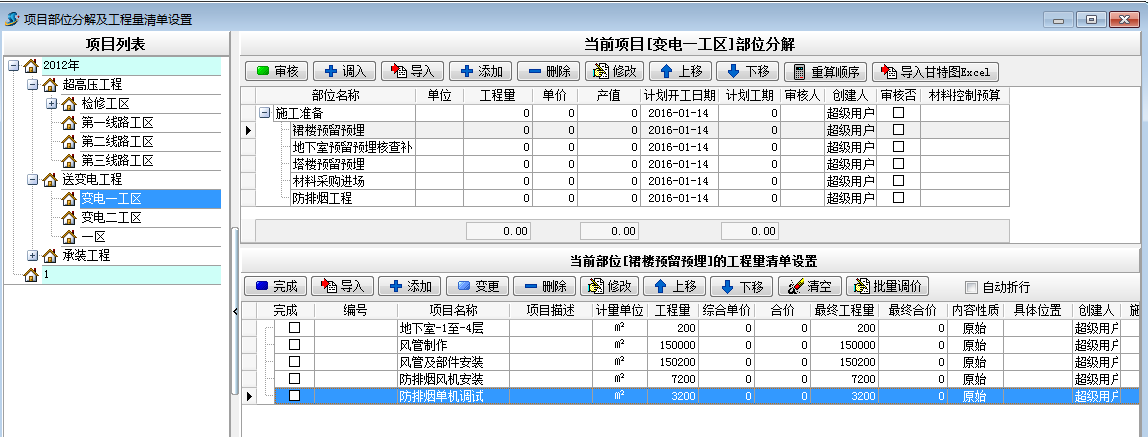
Task: Expand the 检修工区 tree node
Action: [x=51, y=104]
